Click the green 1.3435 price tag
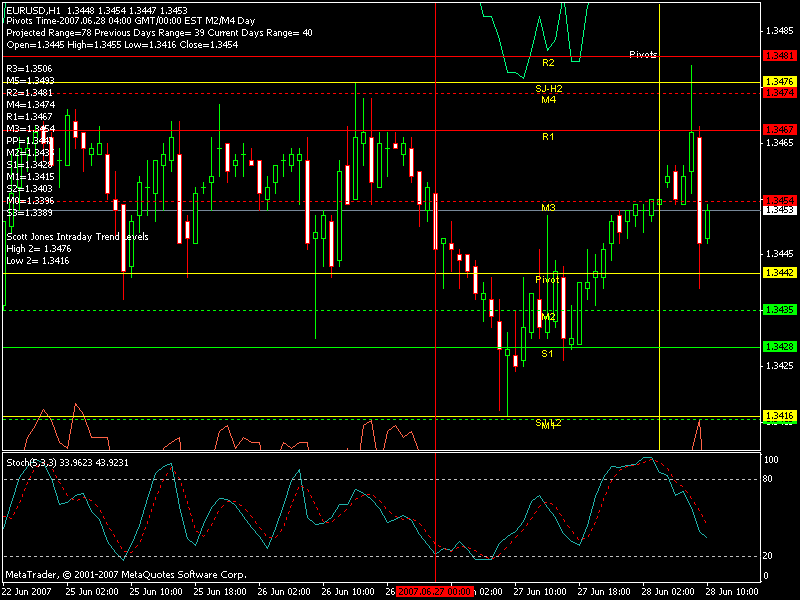This screenshot has height=600, width=800. (779, 310)
